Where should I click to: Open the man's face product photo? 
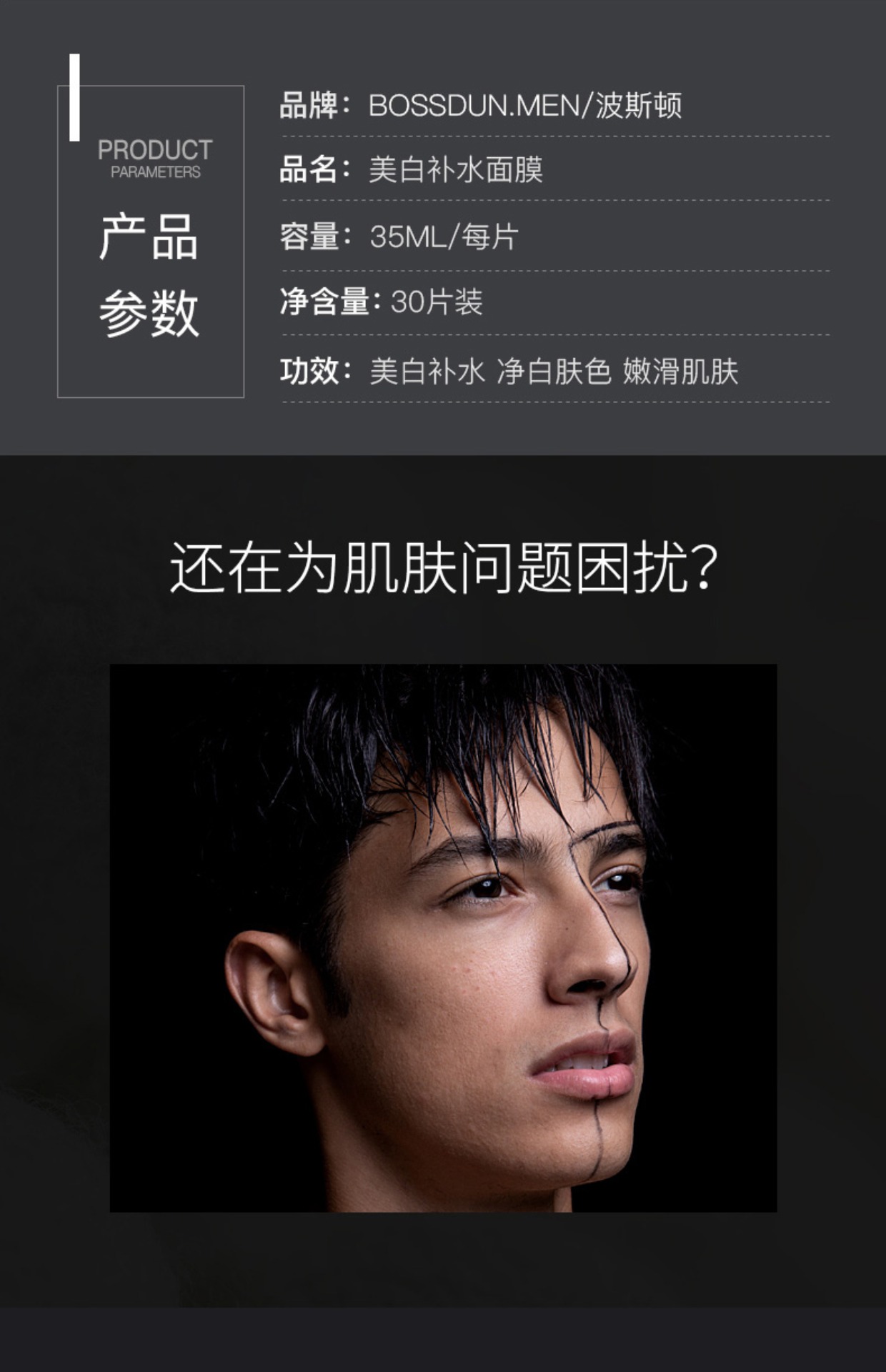443,938
